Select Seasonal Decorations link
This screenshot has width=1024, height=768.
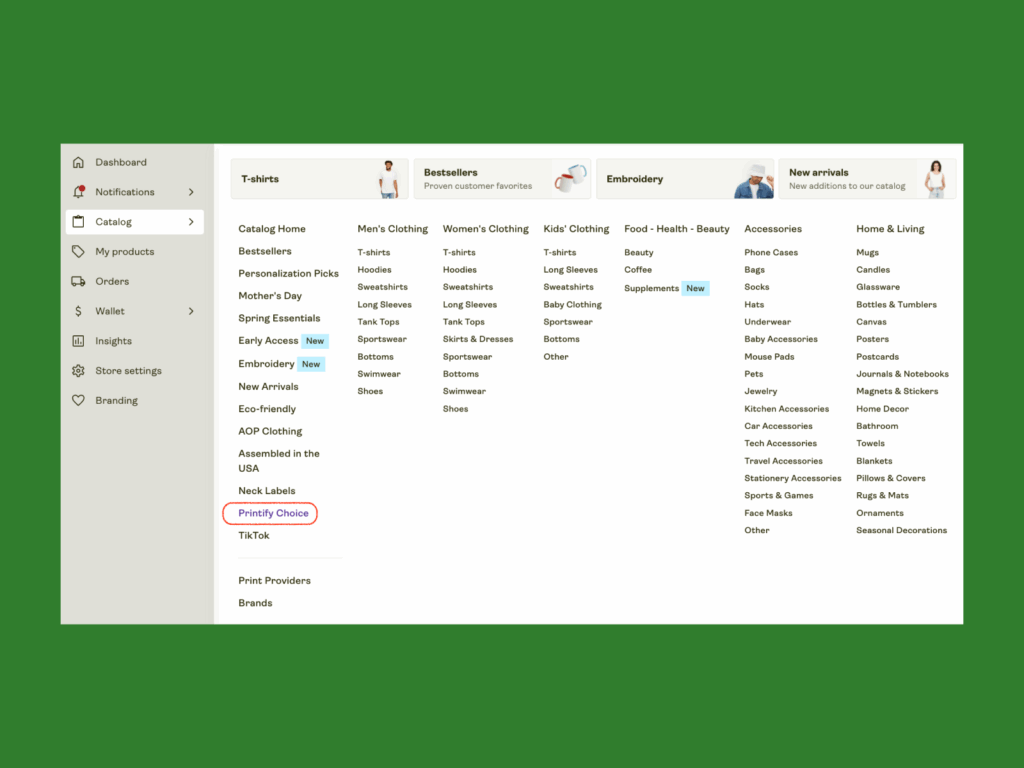click(x=901, y=530)
